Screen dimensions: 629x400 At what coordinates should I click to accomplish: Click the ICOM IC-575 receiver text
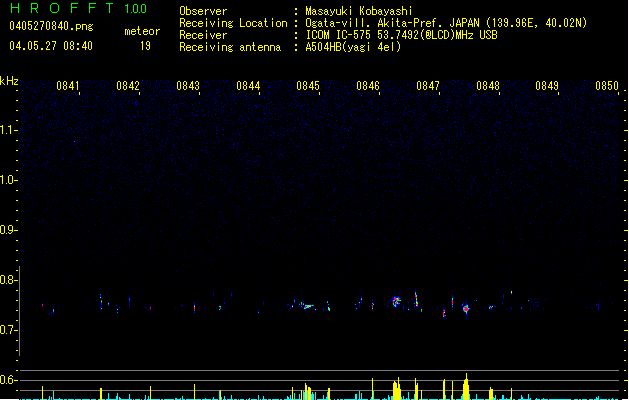coord(401,35)
